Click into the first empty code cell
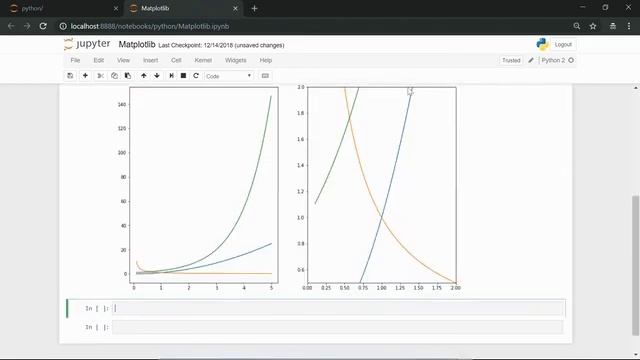 coord(338,308)
